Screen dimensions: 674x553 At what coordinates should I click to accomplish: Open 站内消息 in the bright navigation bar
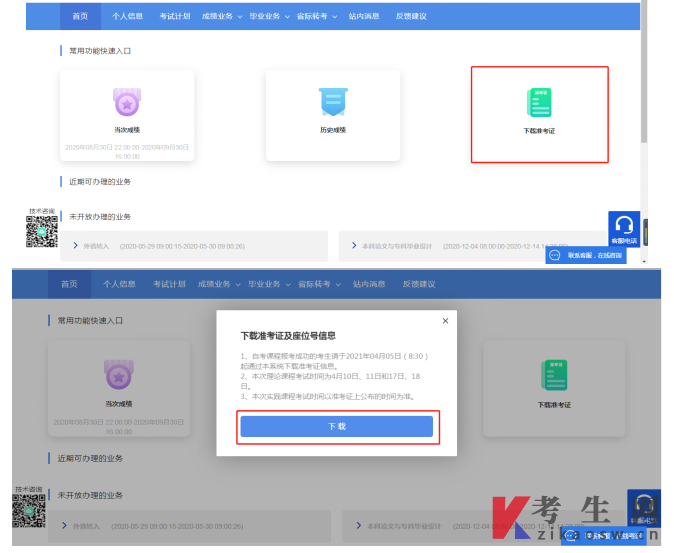(364, 16)
